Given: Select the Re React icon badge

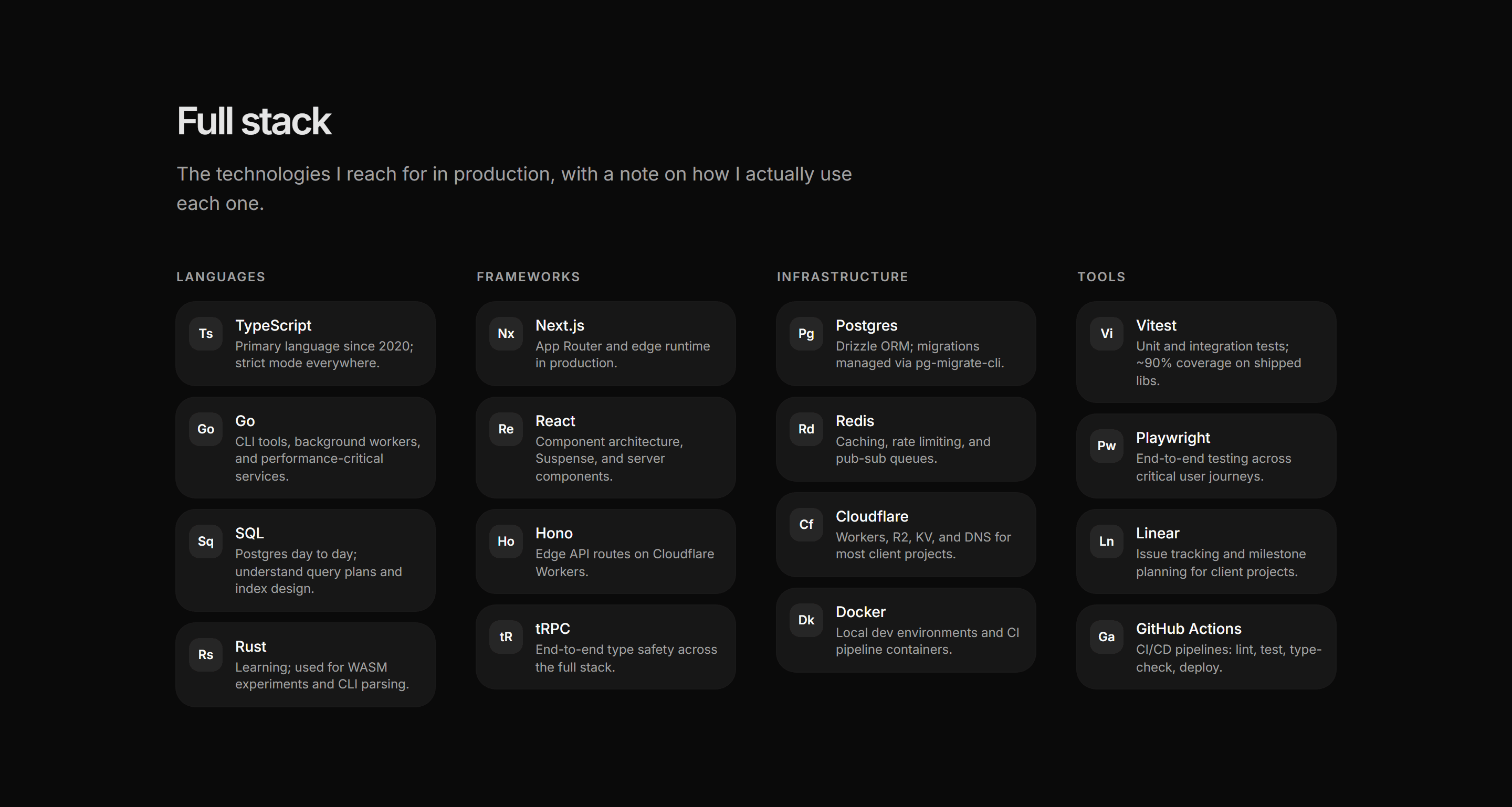Looking at the screenshot, I should click(506, 429).
